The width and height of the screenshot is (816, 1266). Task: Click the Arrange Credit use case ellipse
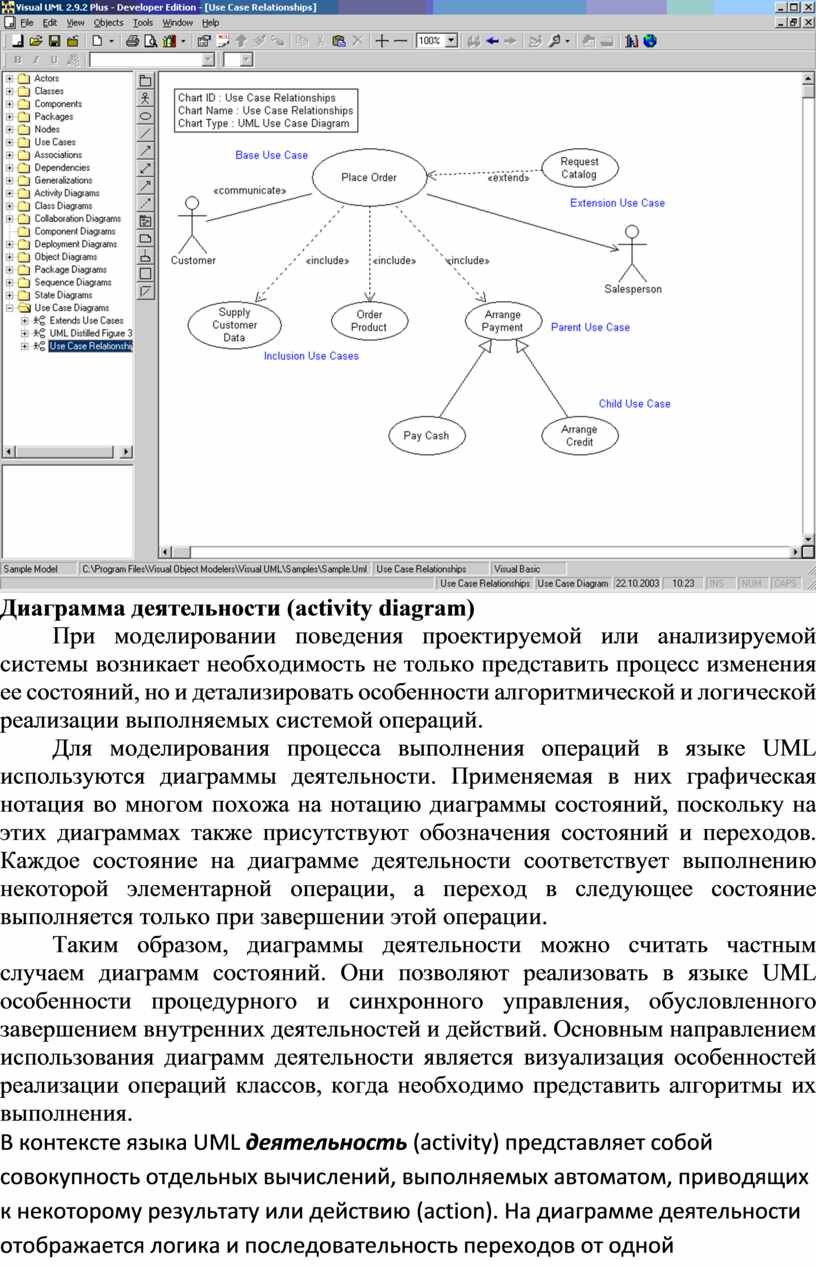click(579, 436)
